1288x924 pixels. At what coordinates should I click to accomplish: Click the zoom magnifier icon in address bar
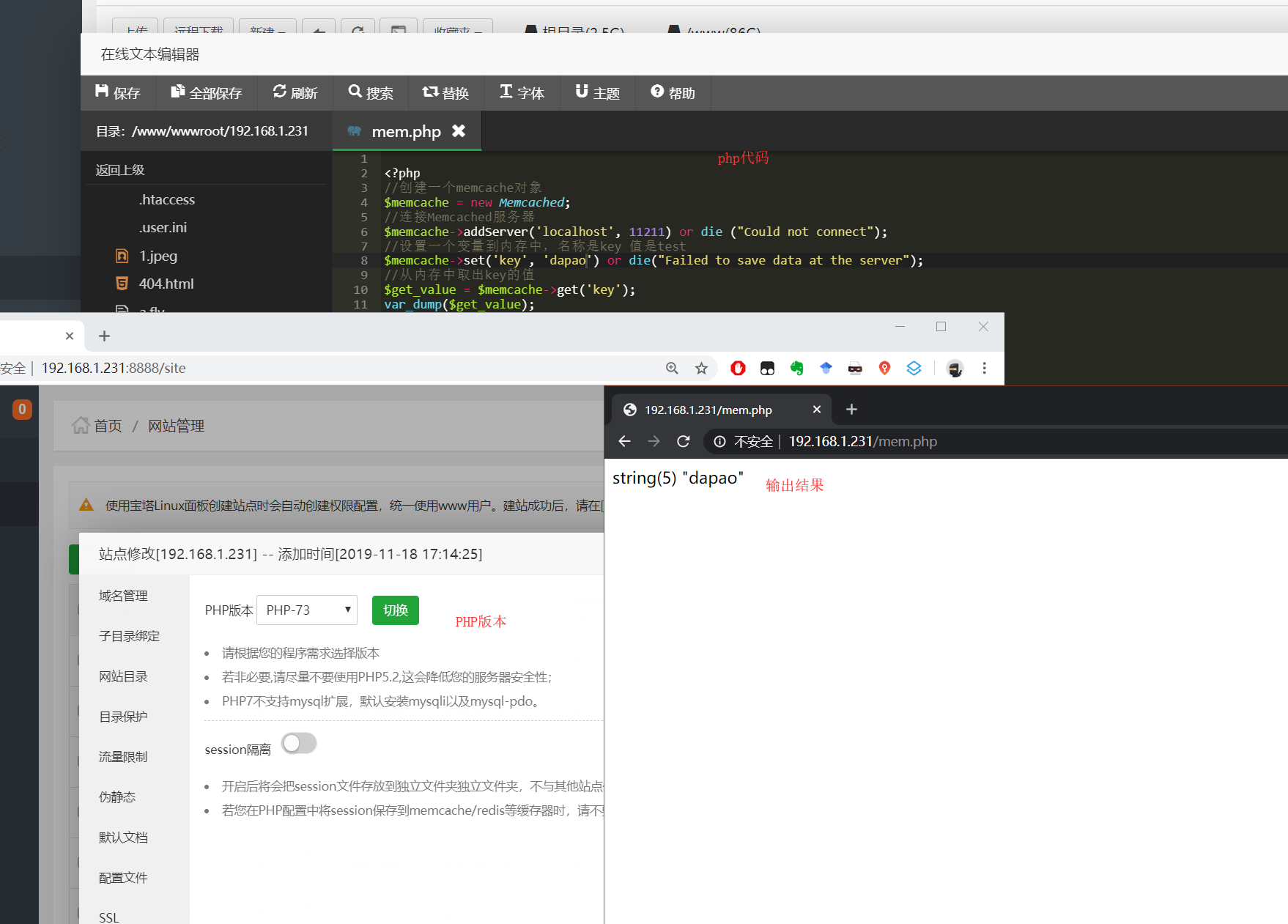pos(672,369)
